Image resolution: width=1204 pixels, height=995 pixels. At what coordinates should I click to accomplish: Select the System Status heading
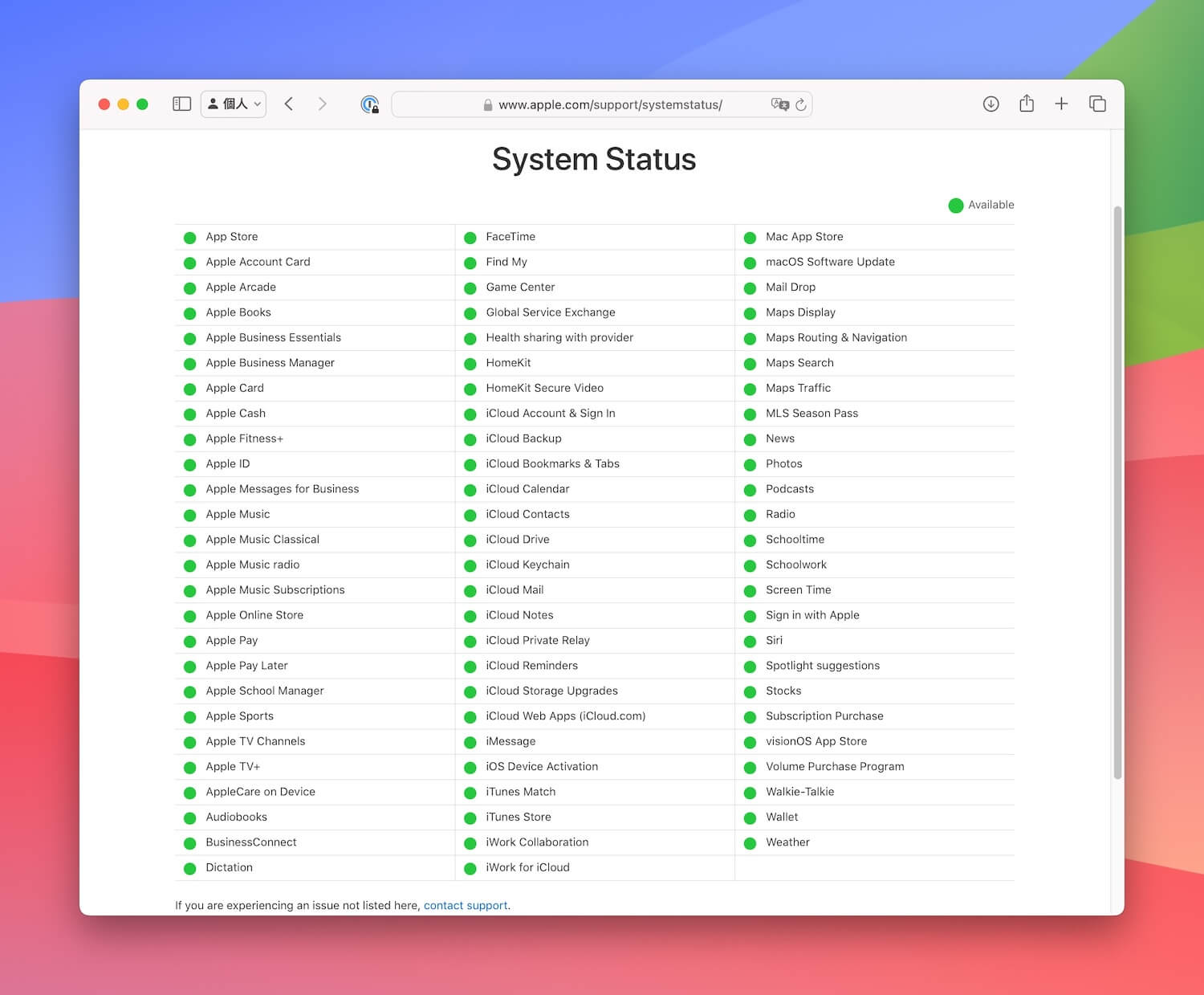pyautogui.click(x=594, y=159)
